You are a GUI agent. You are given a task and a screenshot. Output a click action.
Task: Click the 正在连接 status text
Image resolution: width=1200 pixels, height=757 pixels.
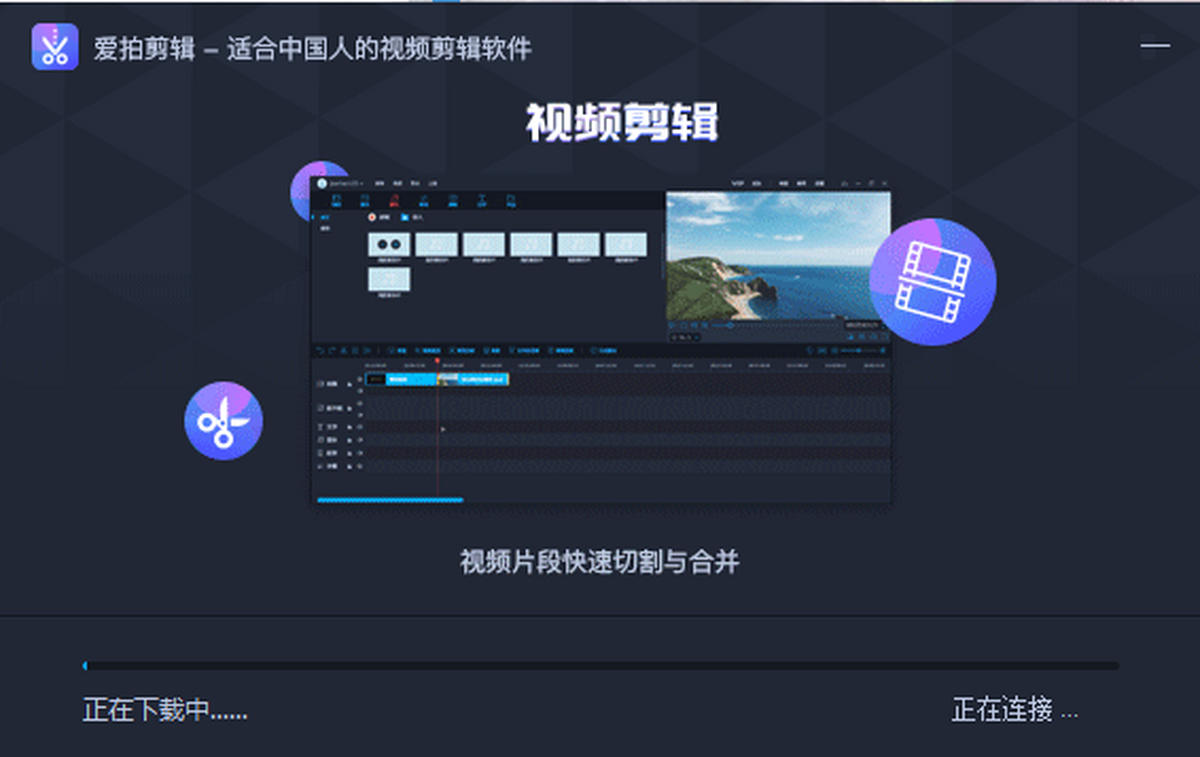pos(1014,711)
